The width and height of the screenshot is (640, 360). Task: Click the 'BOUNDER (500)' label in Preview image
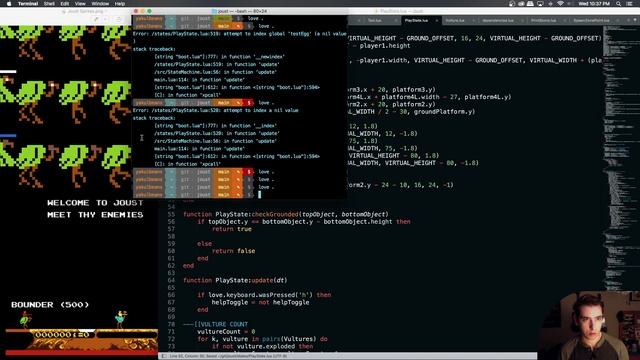tap(50, 305)
